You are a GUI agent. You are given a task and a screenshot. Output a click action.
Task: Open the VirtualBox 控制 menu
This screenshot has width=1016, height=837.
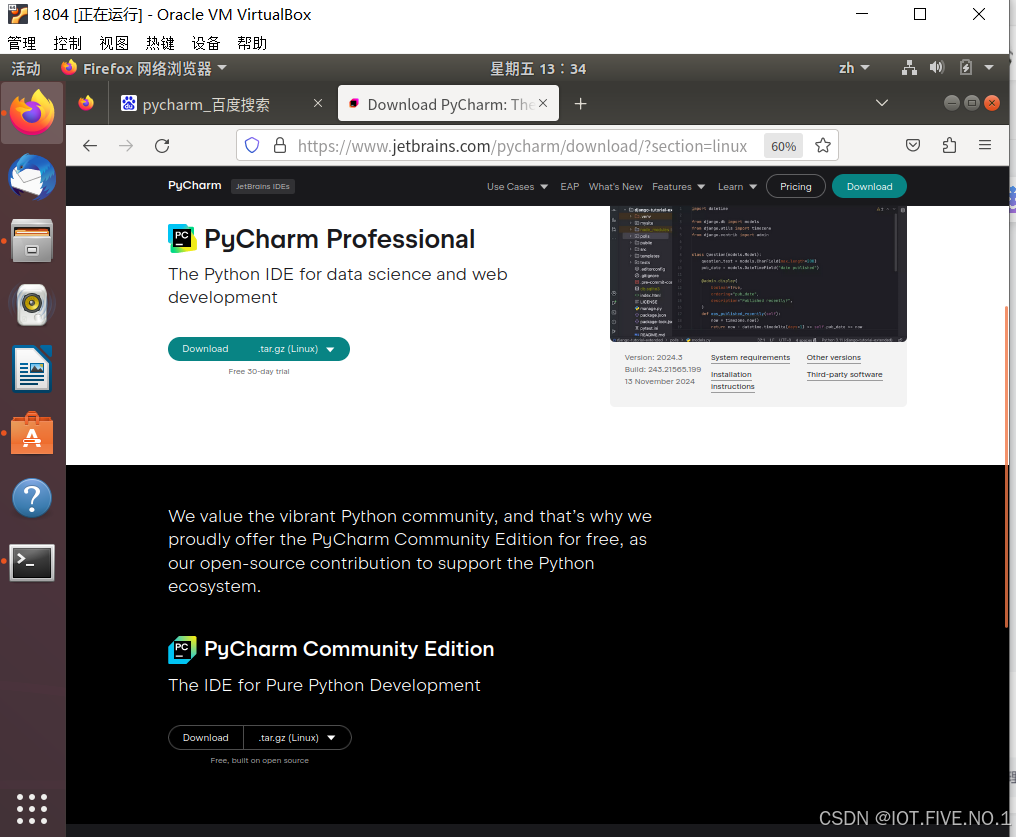point(67,43)
